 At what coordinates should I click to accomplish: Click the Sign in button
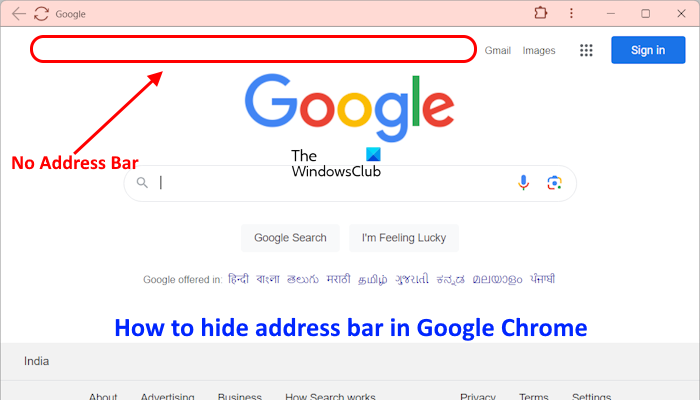tap(648, 50)
